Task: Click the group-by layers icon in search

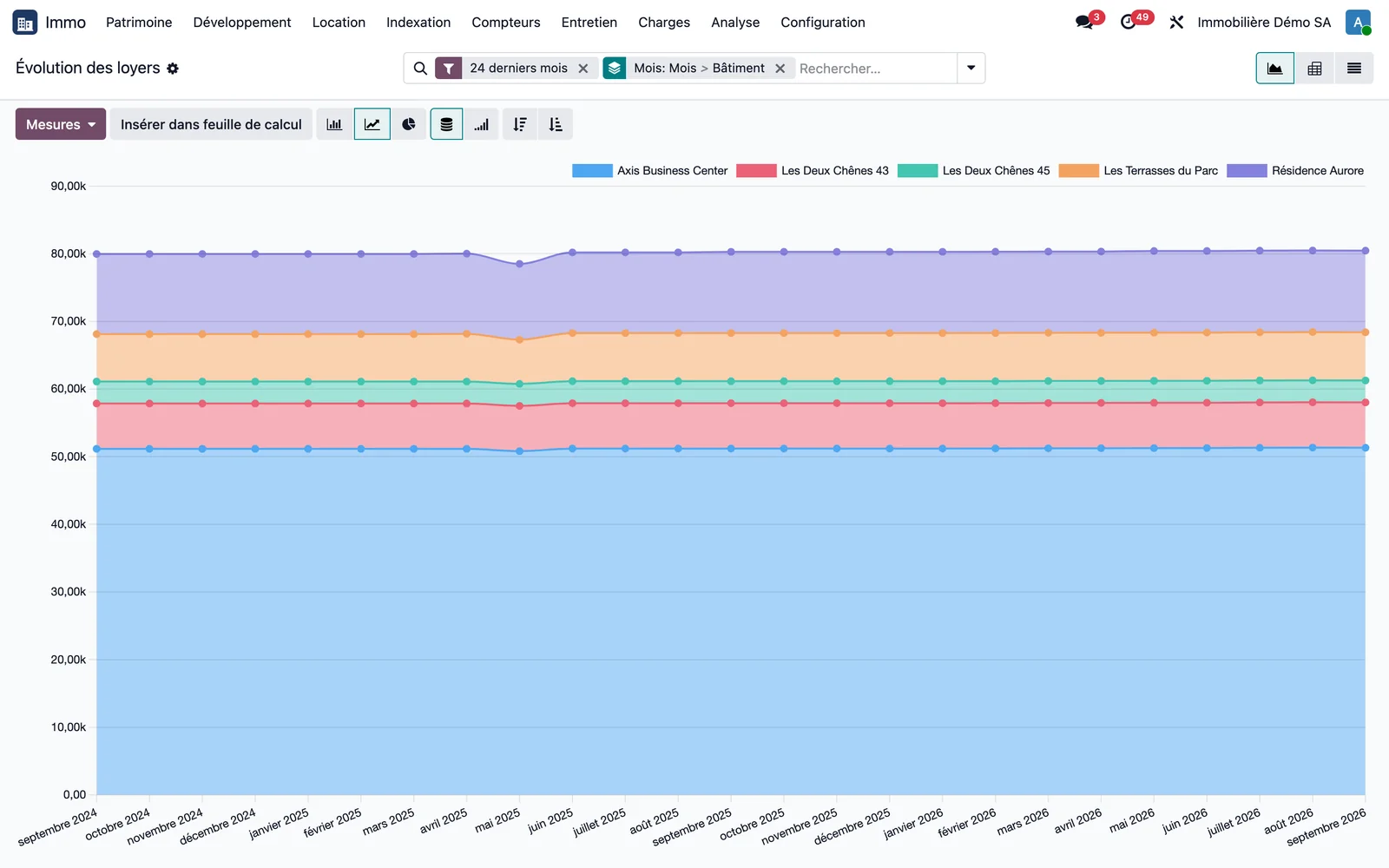Action: tap(615, 69)
